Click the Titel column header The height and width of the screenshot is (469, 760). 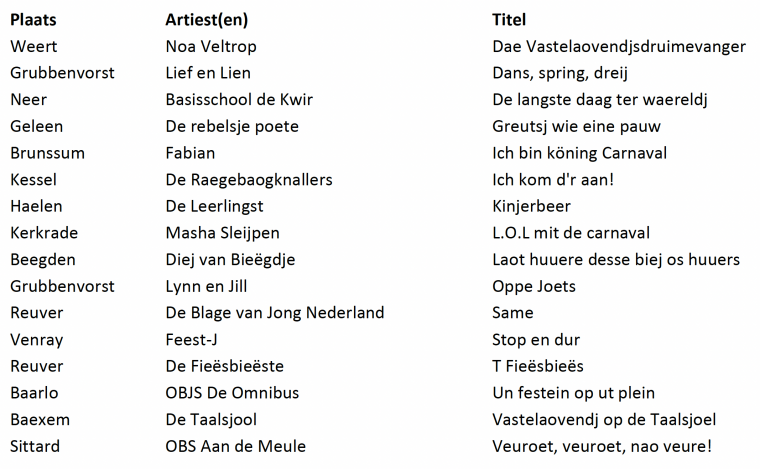coord(509,20)
